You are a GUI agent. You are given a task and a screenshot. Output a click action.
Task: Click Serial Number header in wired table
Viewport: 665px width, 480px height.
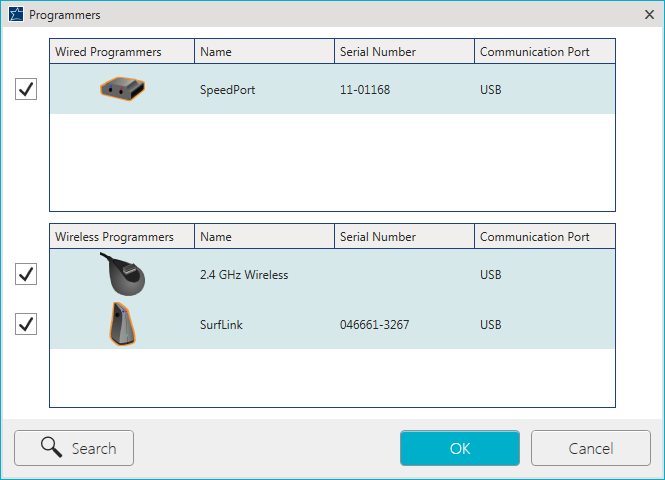point(405,52)
